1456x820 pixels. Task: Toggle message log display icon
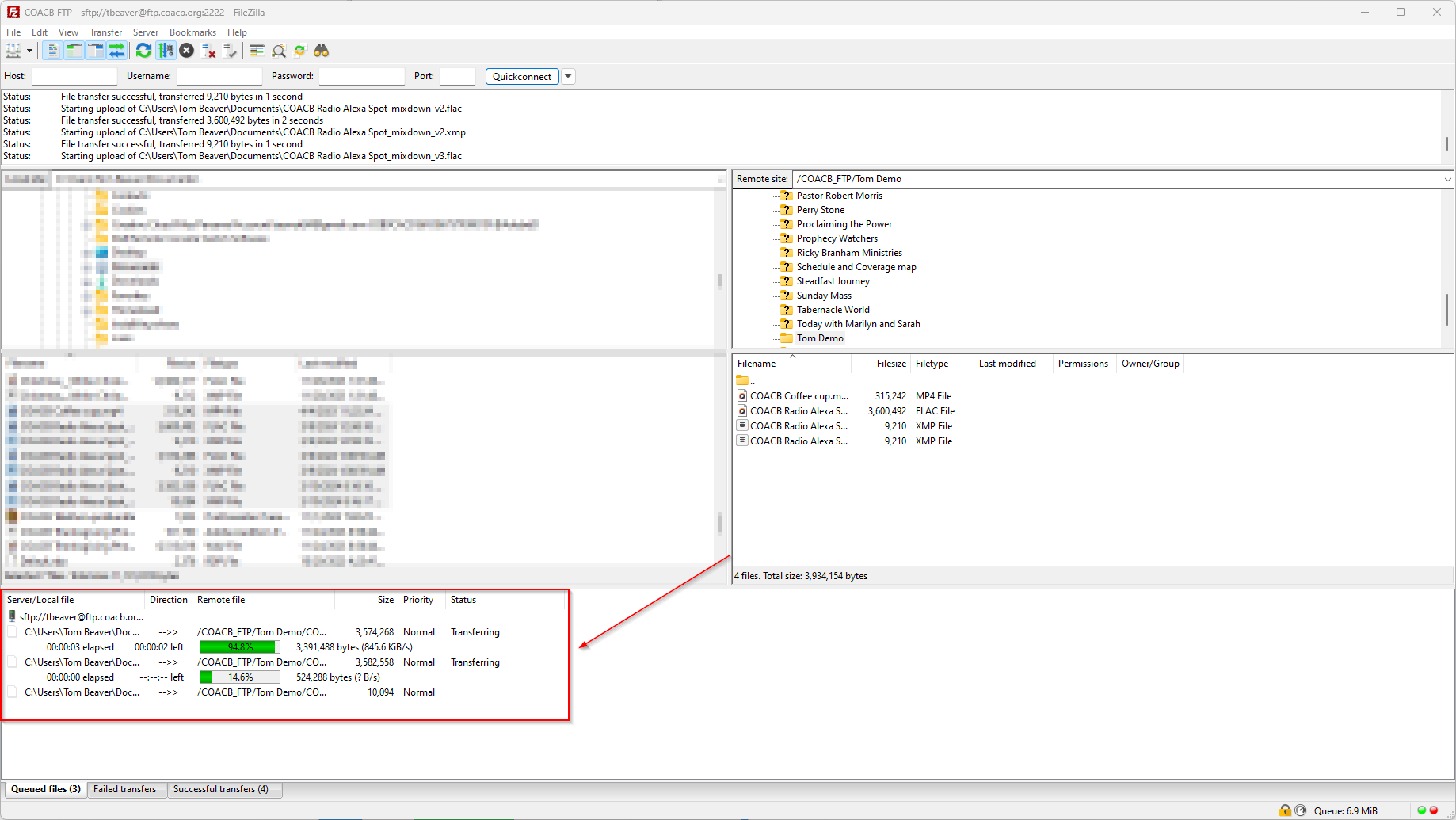[x=52, y=51]
